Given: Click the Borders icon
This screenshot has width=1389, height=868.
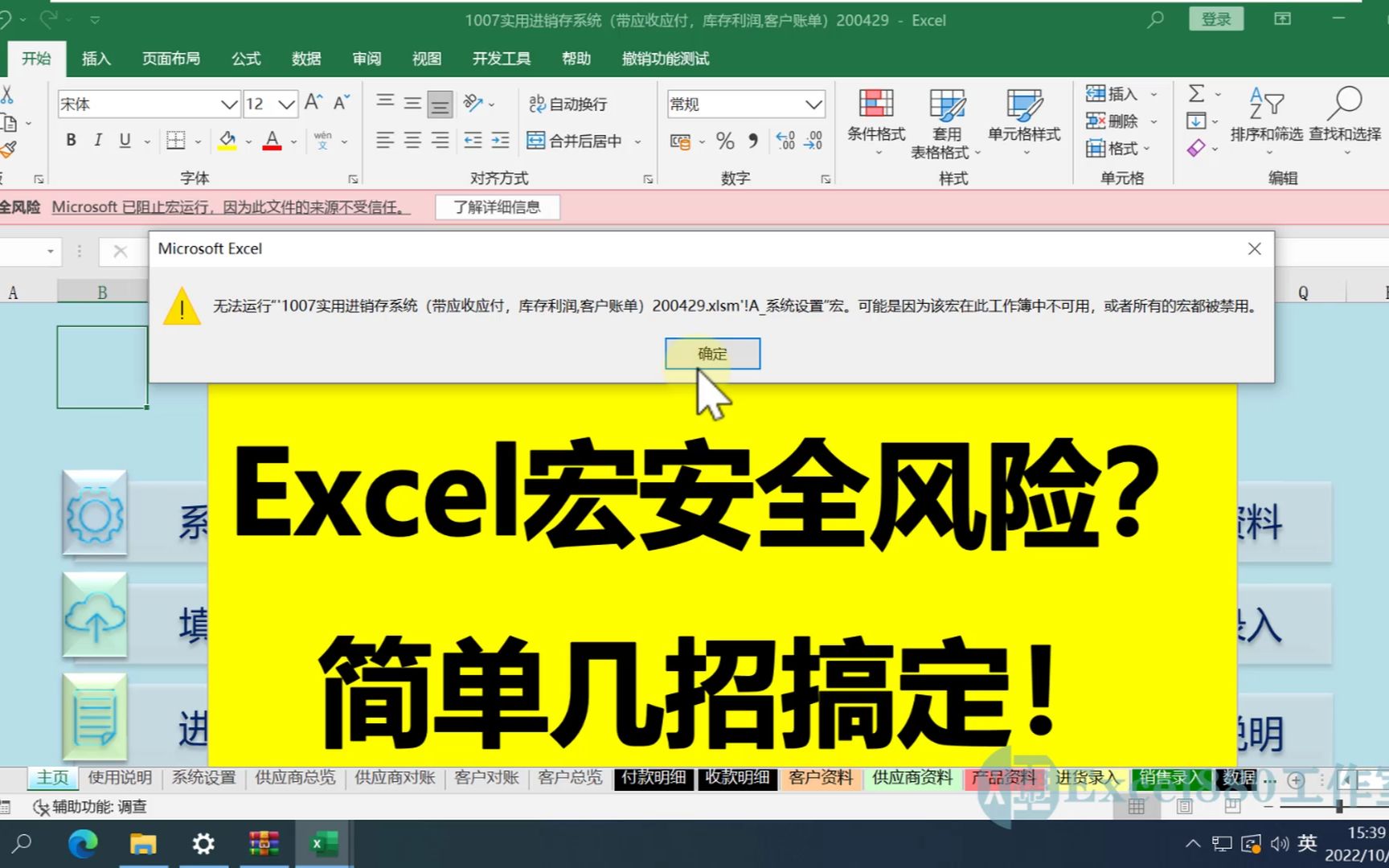Looking at the screenshot, I should [175, 141].
